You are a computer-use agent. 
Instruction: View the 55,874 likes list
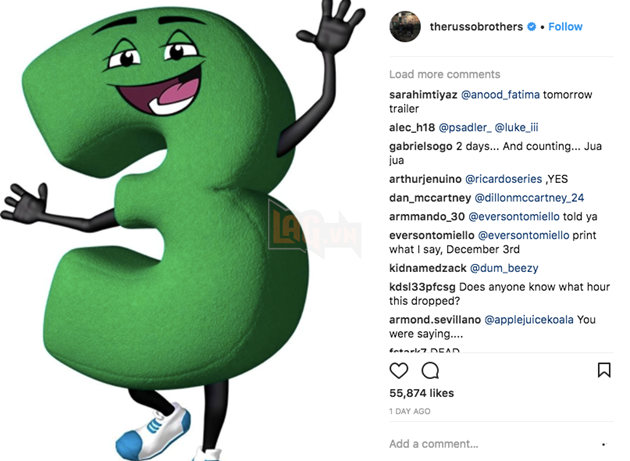(x=421, y=393)
